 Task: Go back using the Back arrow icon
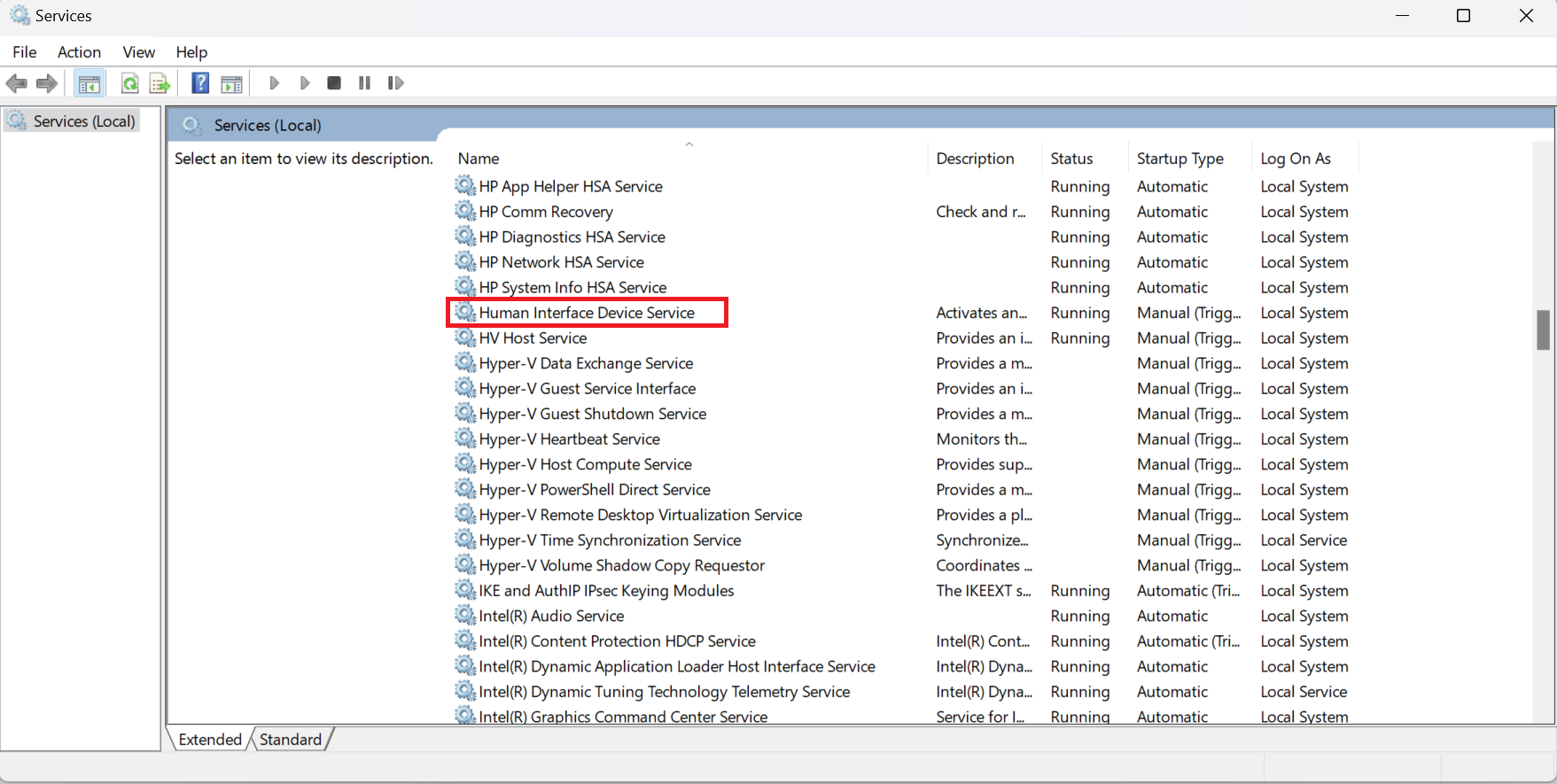(16, 83)
